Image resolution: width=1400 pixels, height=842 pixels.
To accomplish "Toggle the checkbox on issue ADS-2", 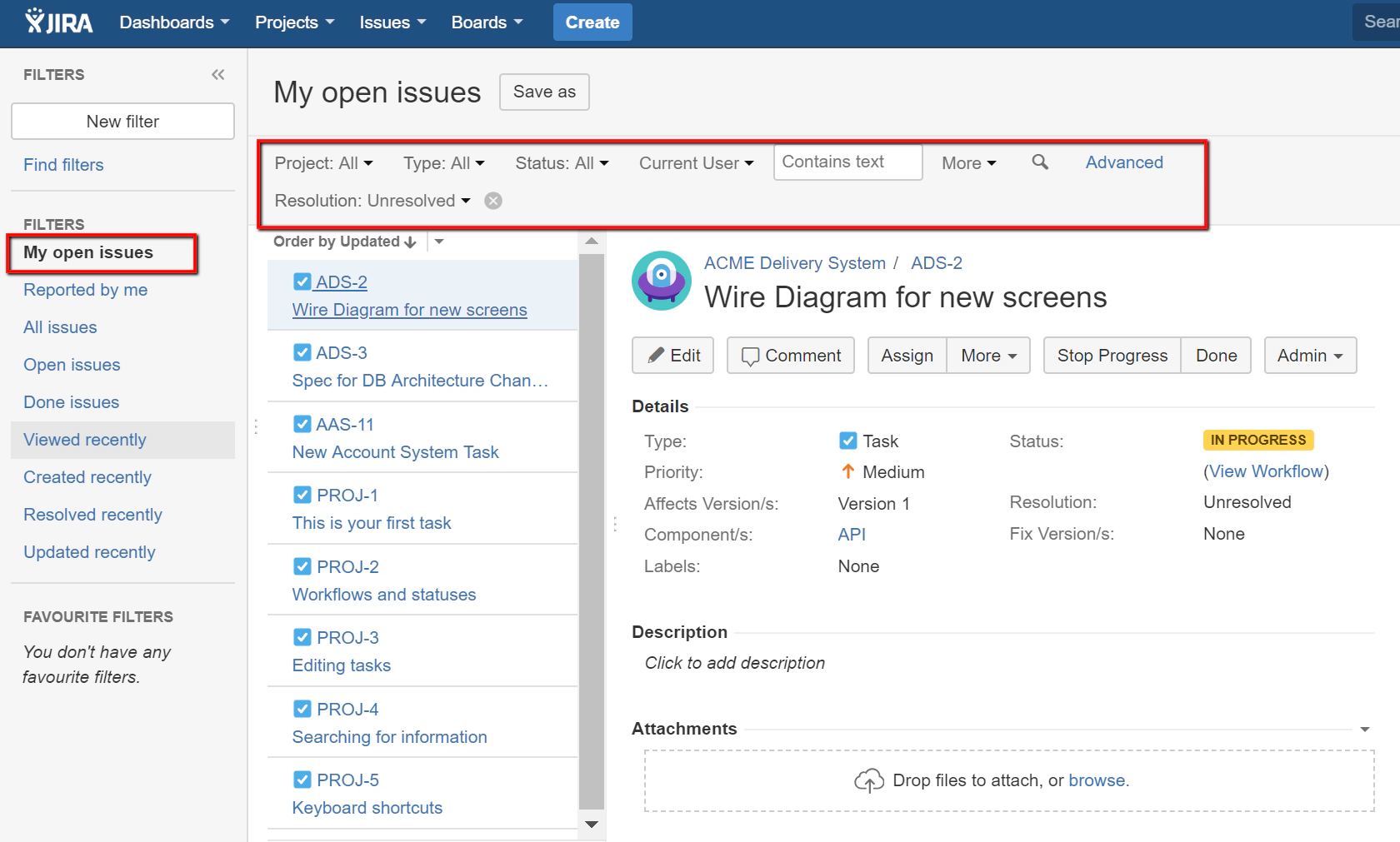I will point(302,281).
